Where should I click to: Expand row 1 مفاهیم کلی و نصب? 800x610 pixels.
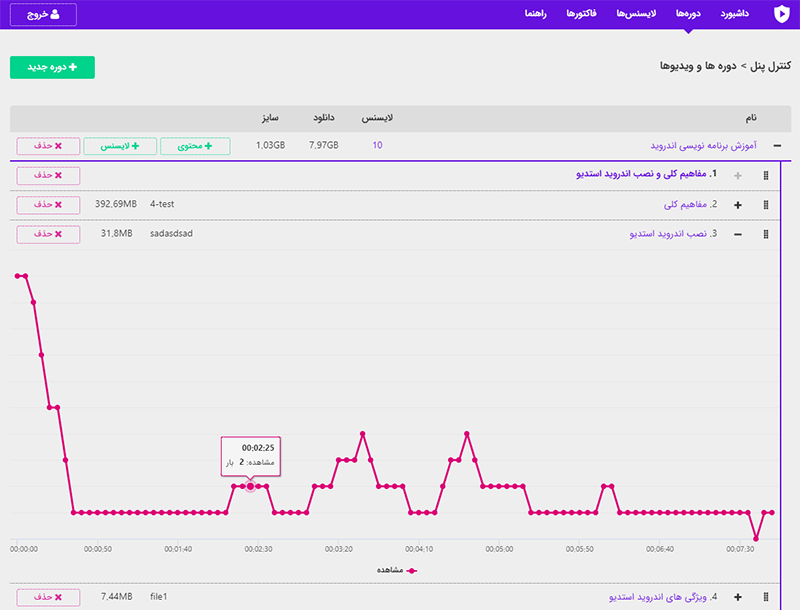738,175
